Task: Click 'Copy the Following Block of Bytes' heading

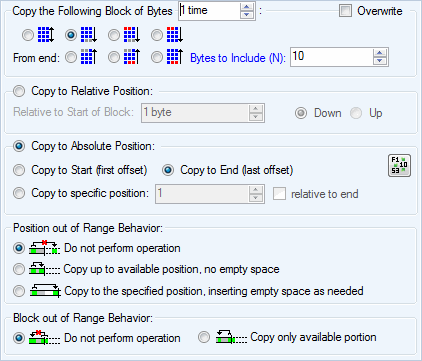Action: (92, 11)
